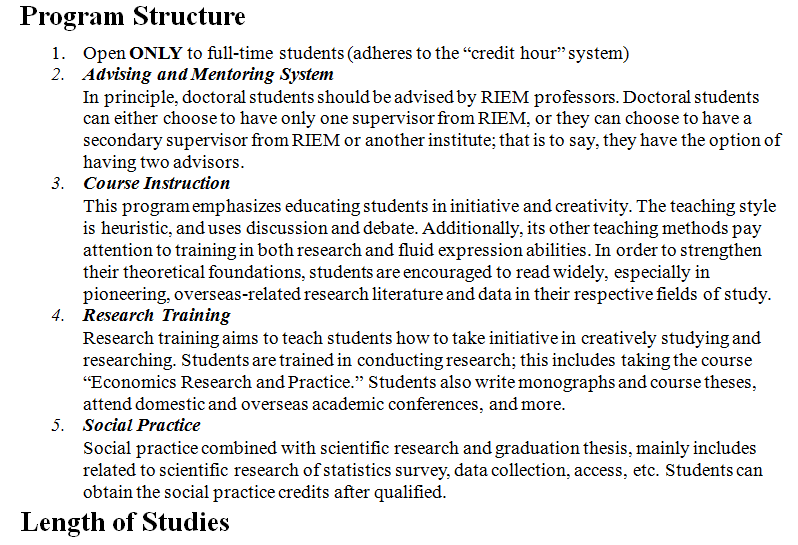
Task: Click the Program Structure heading
Action: pos(133,17)
